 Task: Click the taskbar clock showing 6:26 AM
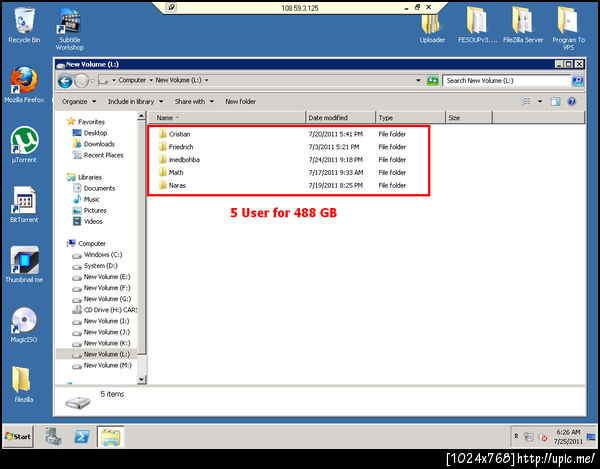(568, 436)
